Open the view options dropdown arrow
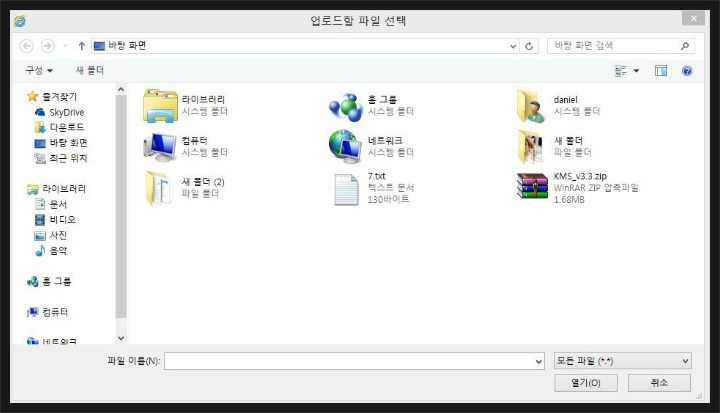 [636, 71]
